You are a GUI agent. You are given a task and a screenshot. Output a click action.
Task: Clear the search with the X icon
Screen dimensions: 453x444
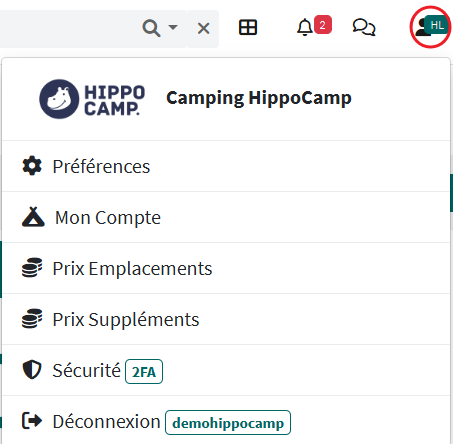203,28
